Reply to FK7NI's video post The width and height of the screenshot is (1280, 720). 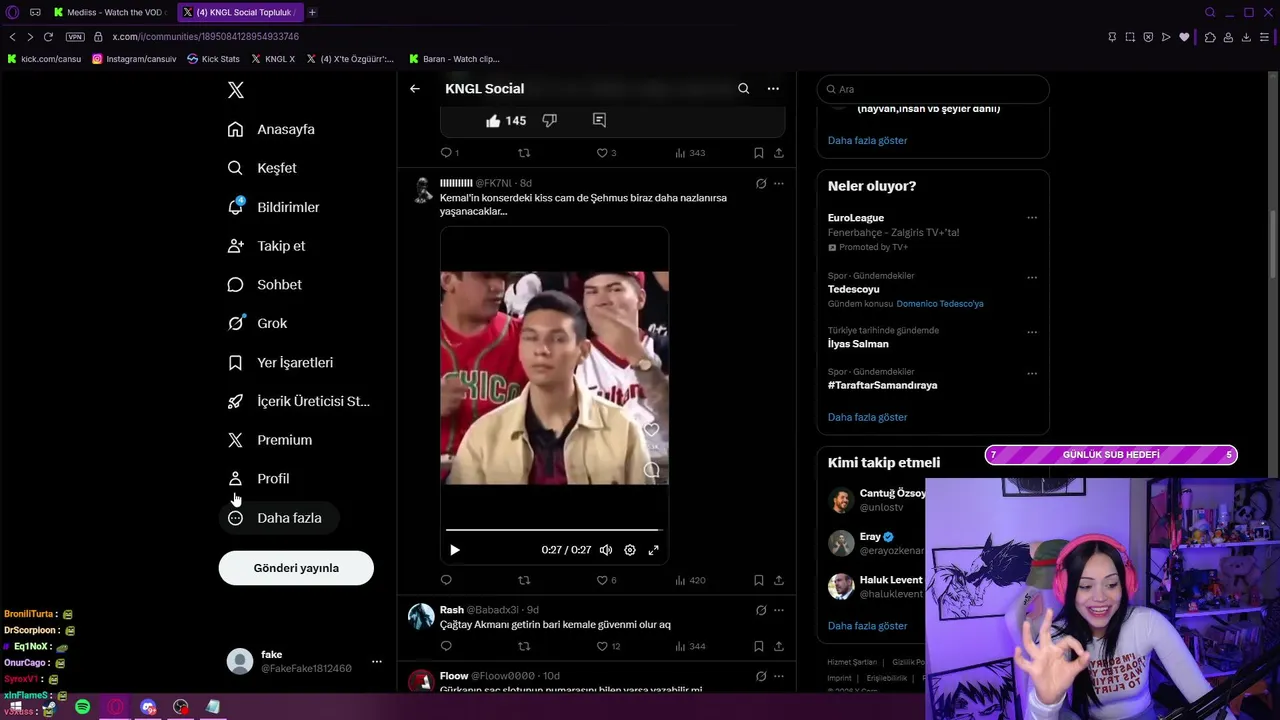click(x=446, y=580)
